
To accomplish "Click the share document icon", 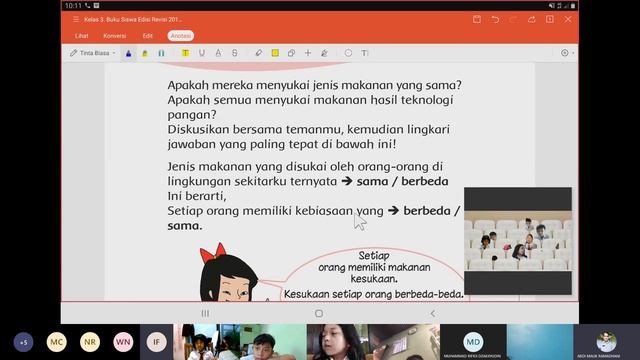I will 531,19.
